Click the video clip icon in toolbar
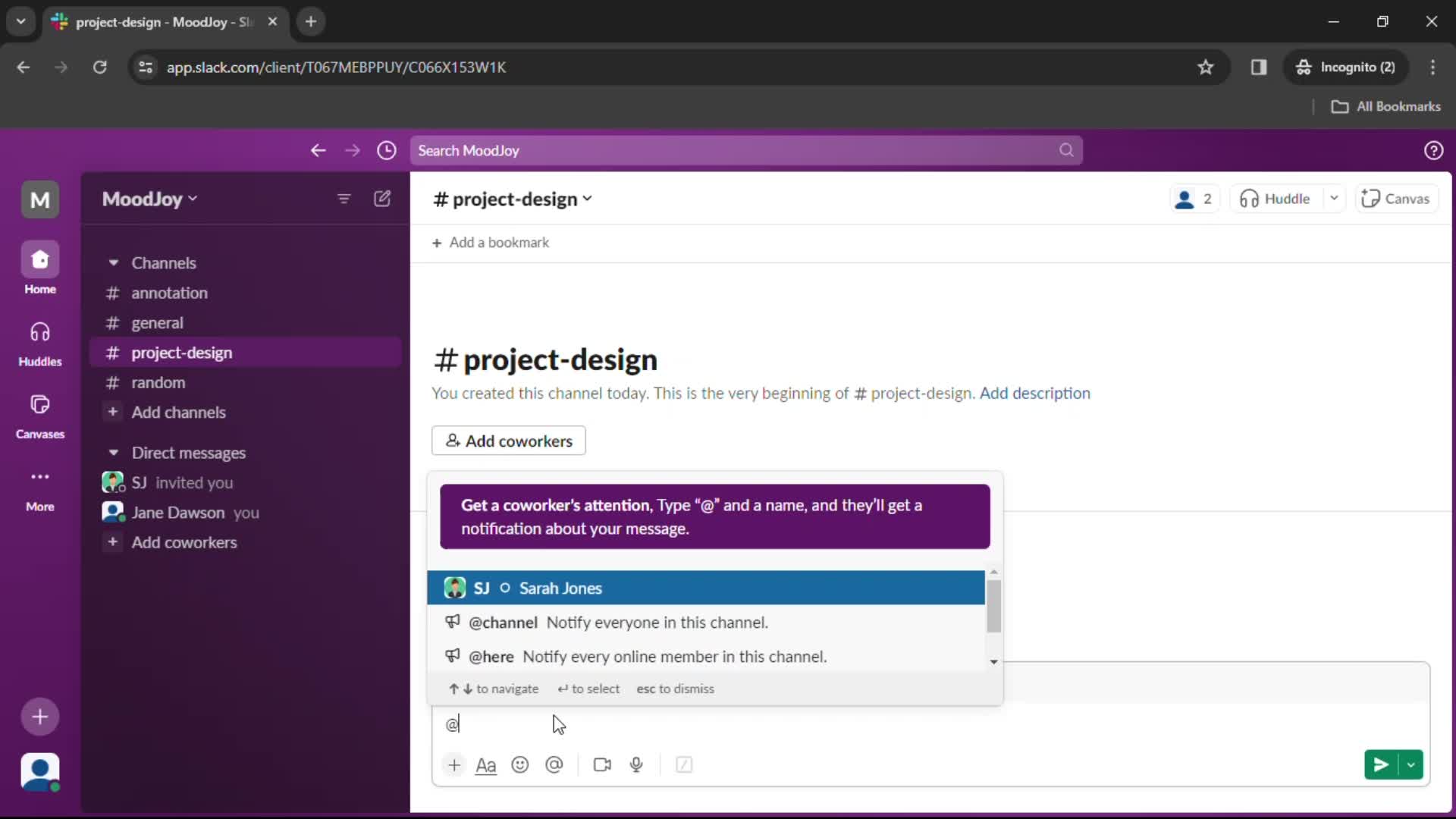The height and width of the screenshot is (819, 1456). 601,764
